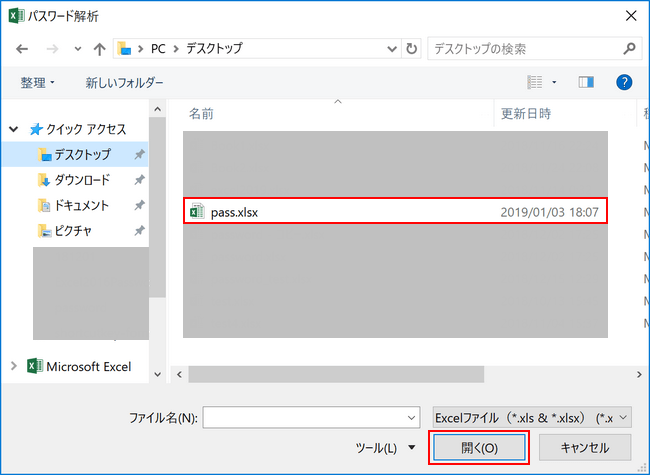Click the キャンセル button
Screen dimensions: 650x475
click(585, 448)
